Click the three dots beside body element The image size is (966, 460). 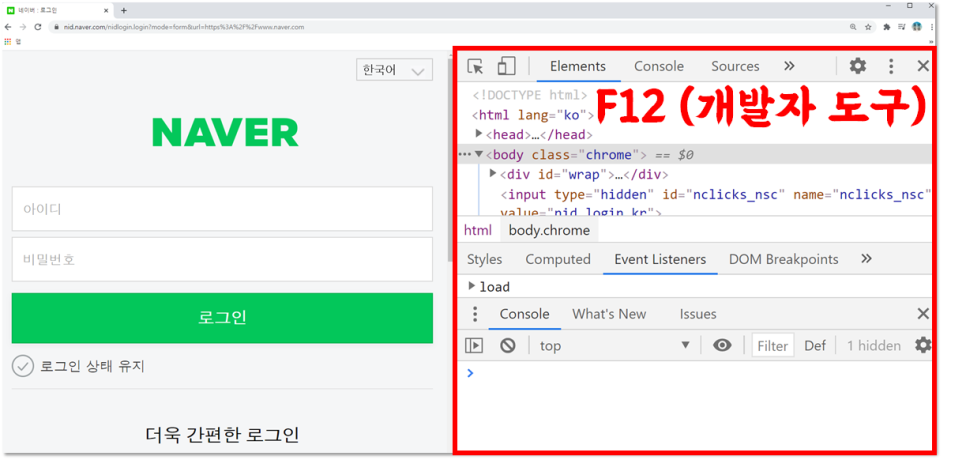pos(465,154)
